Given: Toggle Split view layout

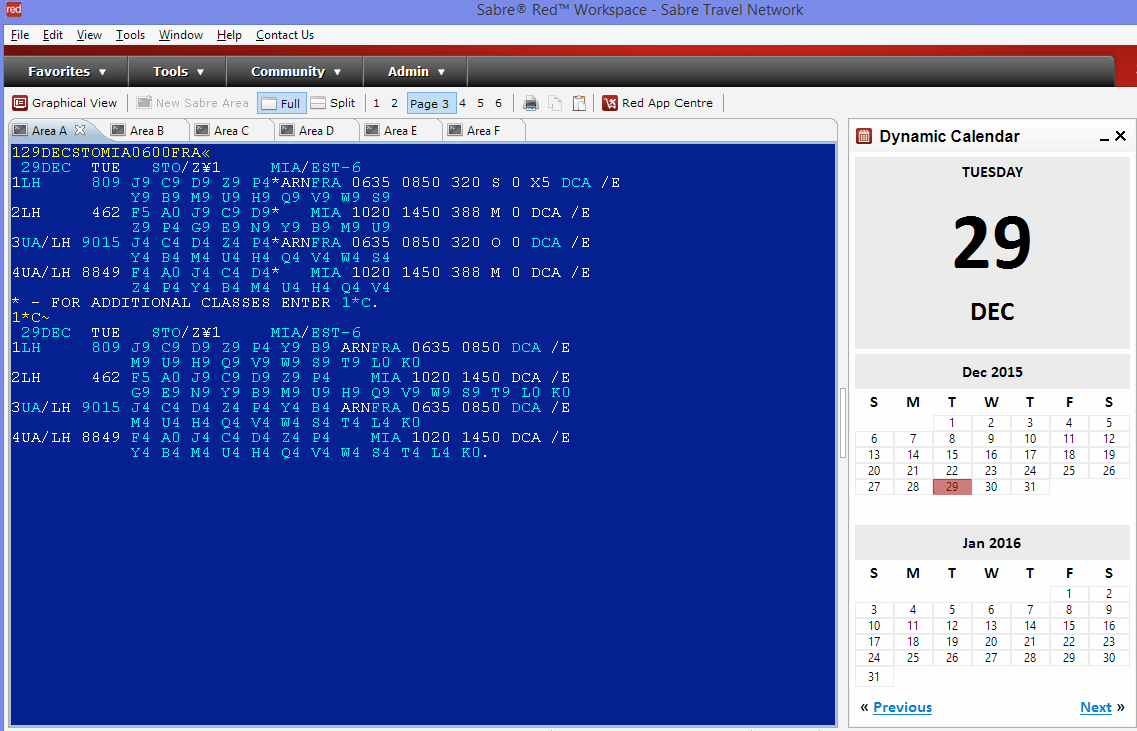Looking at the screenshot, I should click(333, 103).
